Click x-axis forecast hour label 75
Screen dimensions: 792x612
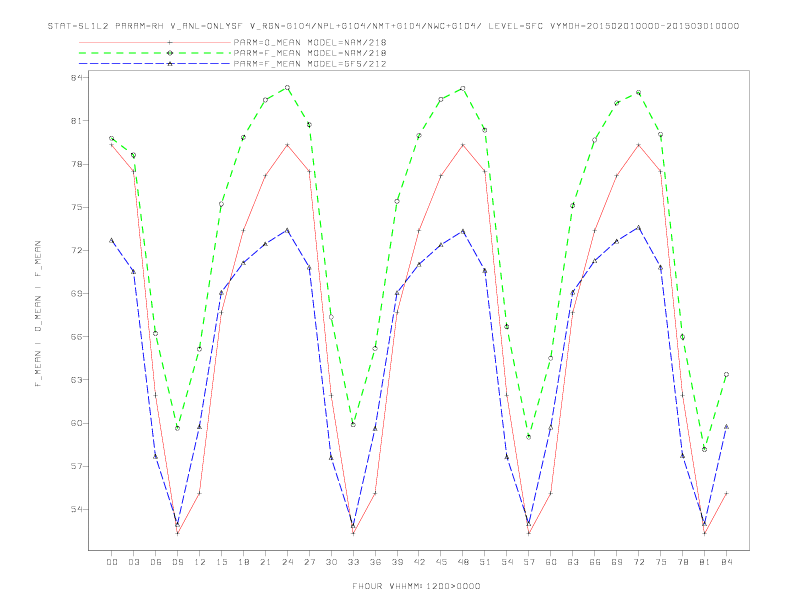661,562
